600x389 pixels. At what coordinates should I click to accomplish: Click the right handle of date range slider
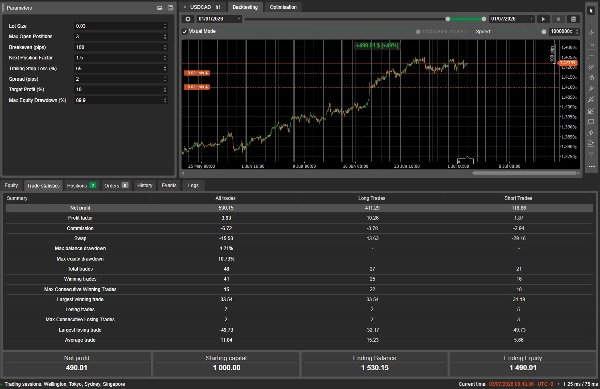[484, 19]
